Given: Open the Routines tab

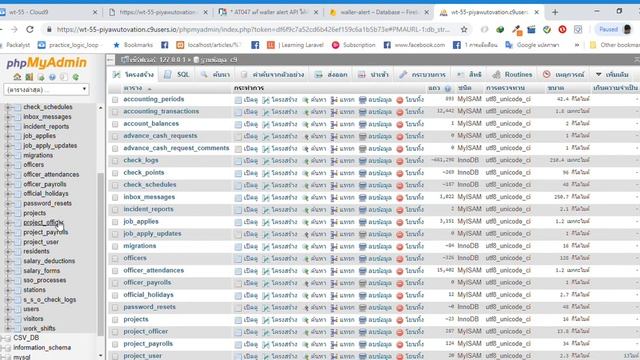Looking at the screenshot, I should [512, 75].
